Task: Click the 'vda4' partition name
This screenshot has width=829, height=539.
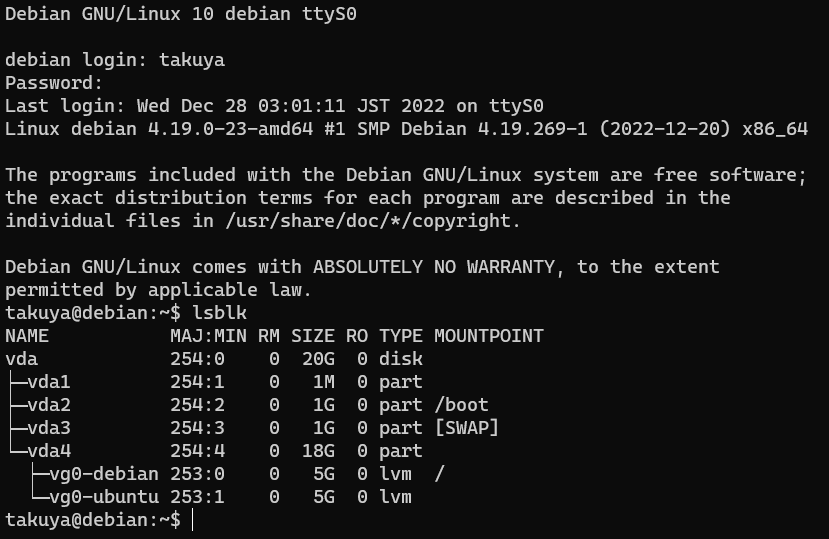Action: click(x=49, y=451)
